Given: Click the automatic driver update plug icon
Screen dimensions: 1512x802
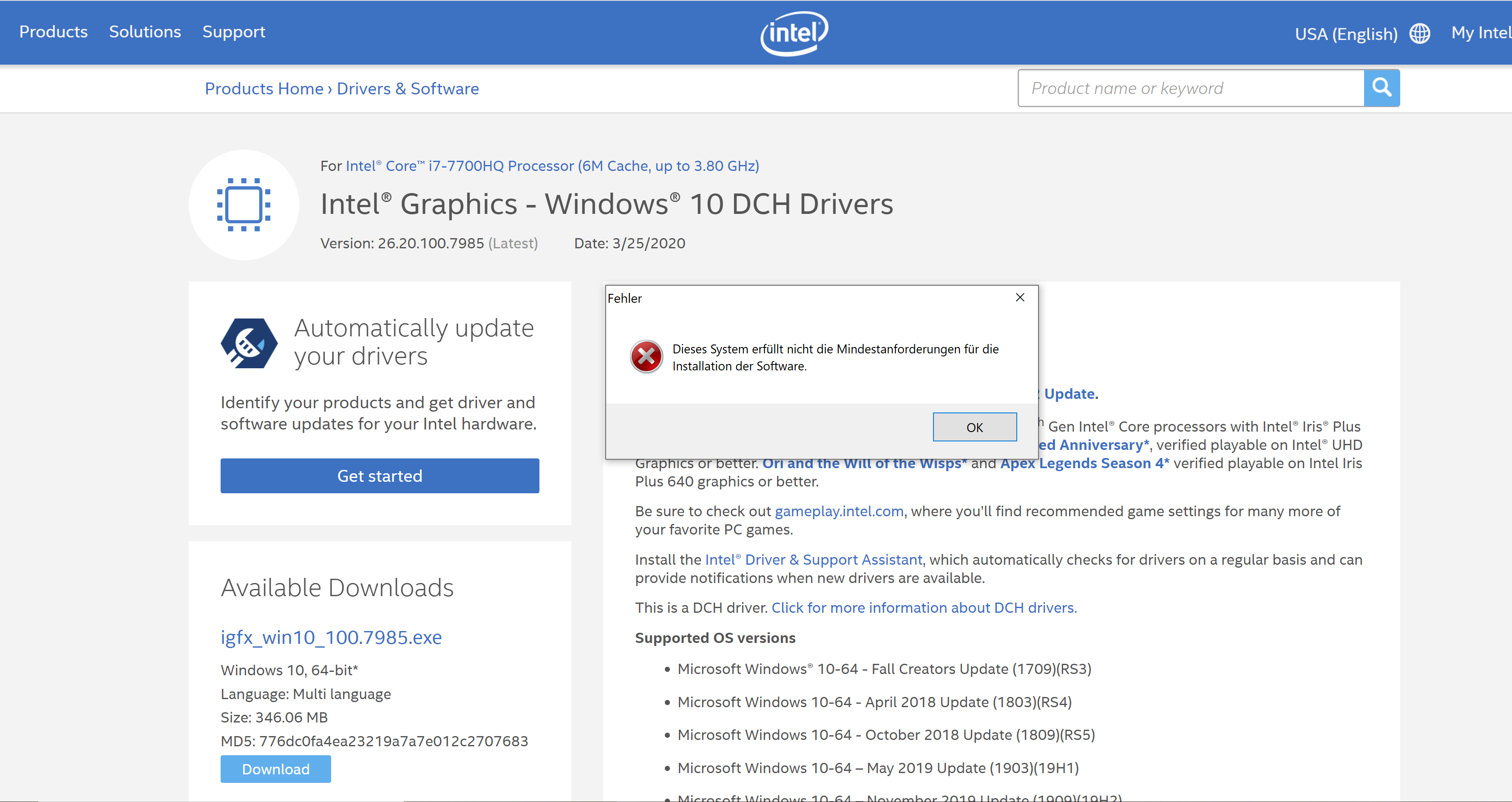Looking at the screenshot, I should [x=249, y=343].
